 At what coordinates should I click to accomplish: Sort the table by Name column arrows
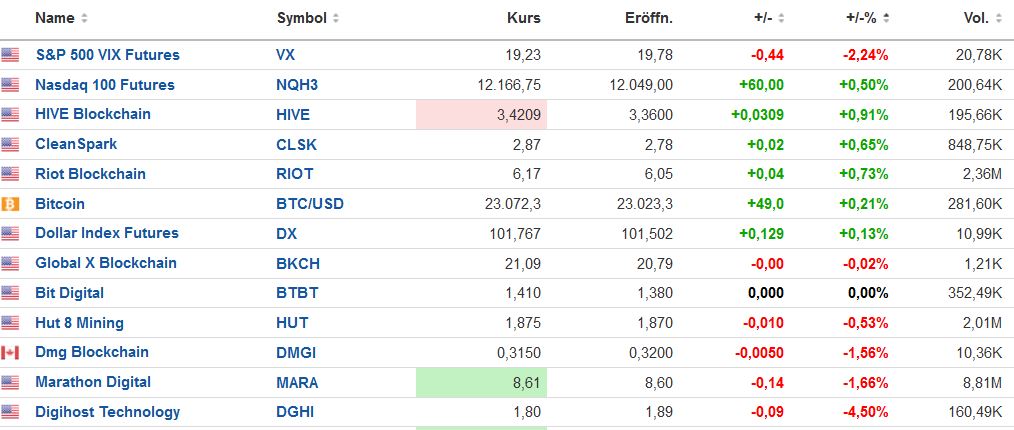84,19
